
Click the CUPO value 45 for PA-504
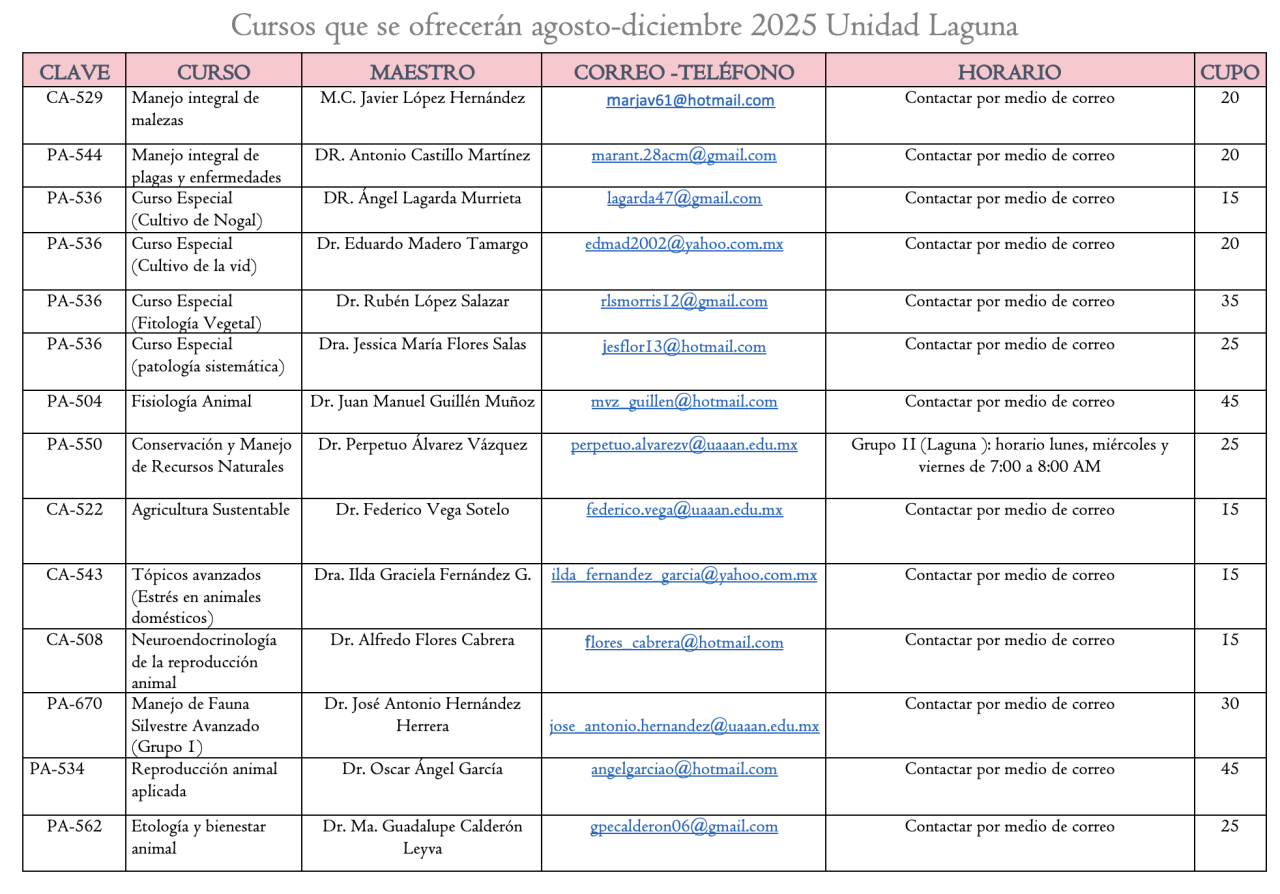[x=1229, y=402]
